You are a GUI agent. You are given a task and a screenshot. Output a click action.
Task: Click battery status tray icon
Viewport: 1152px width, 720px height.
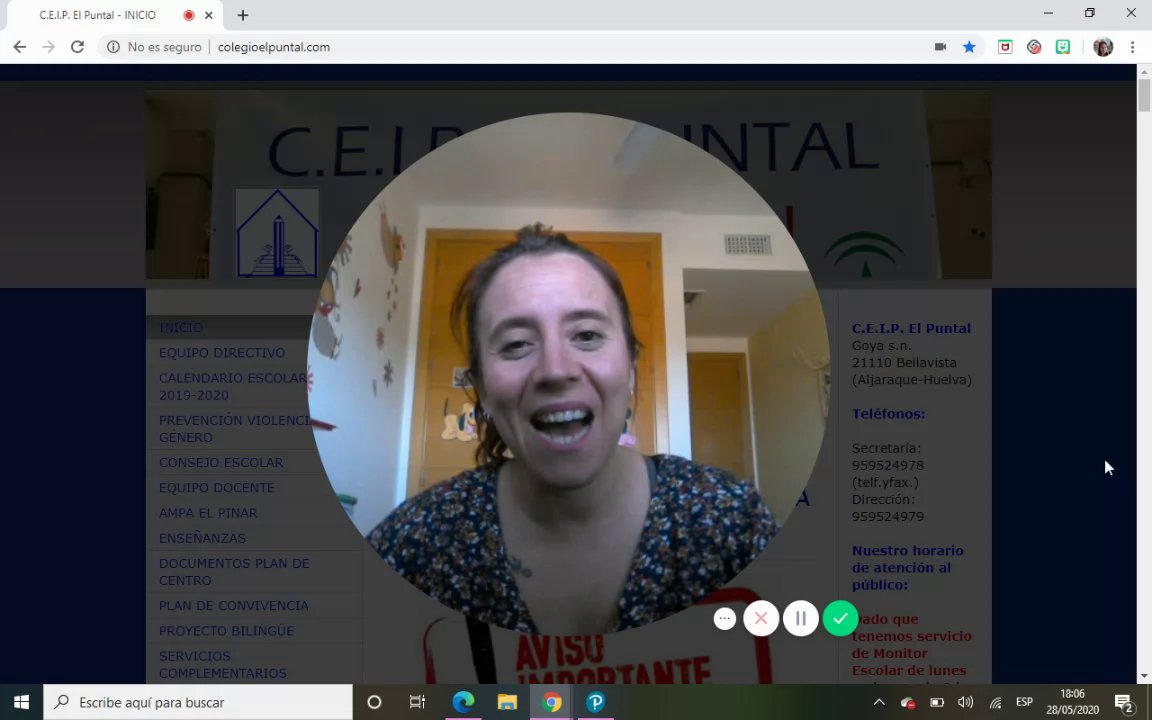click(937, 702)
